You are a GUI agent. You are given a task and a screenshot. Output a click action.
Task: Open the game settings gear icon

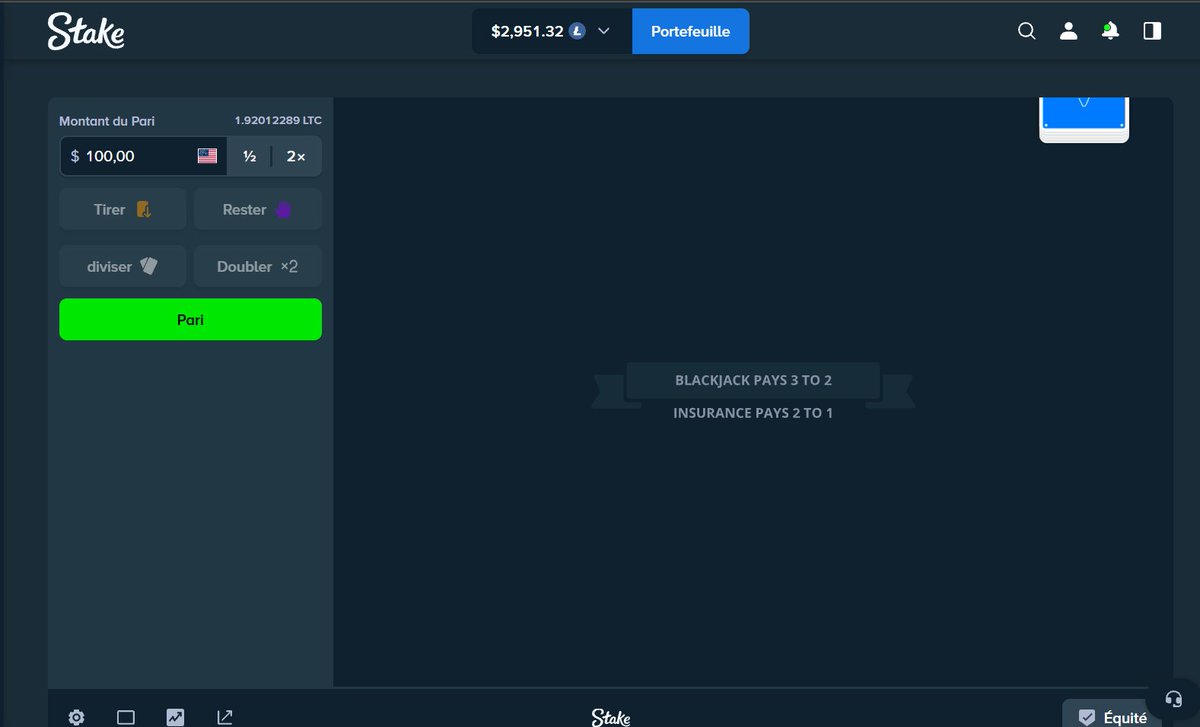(76, 717)
